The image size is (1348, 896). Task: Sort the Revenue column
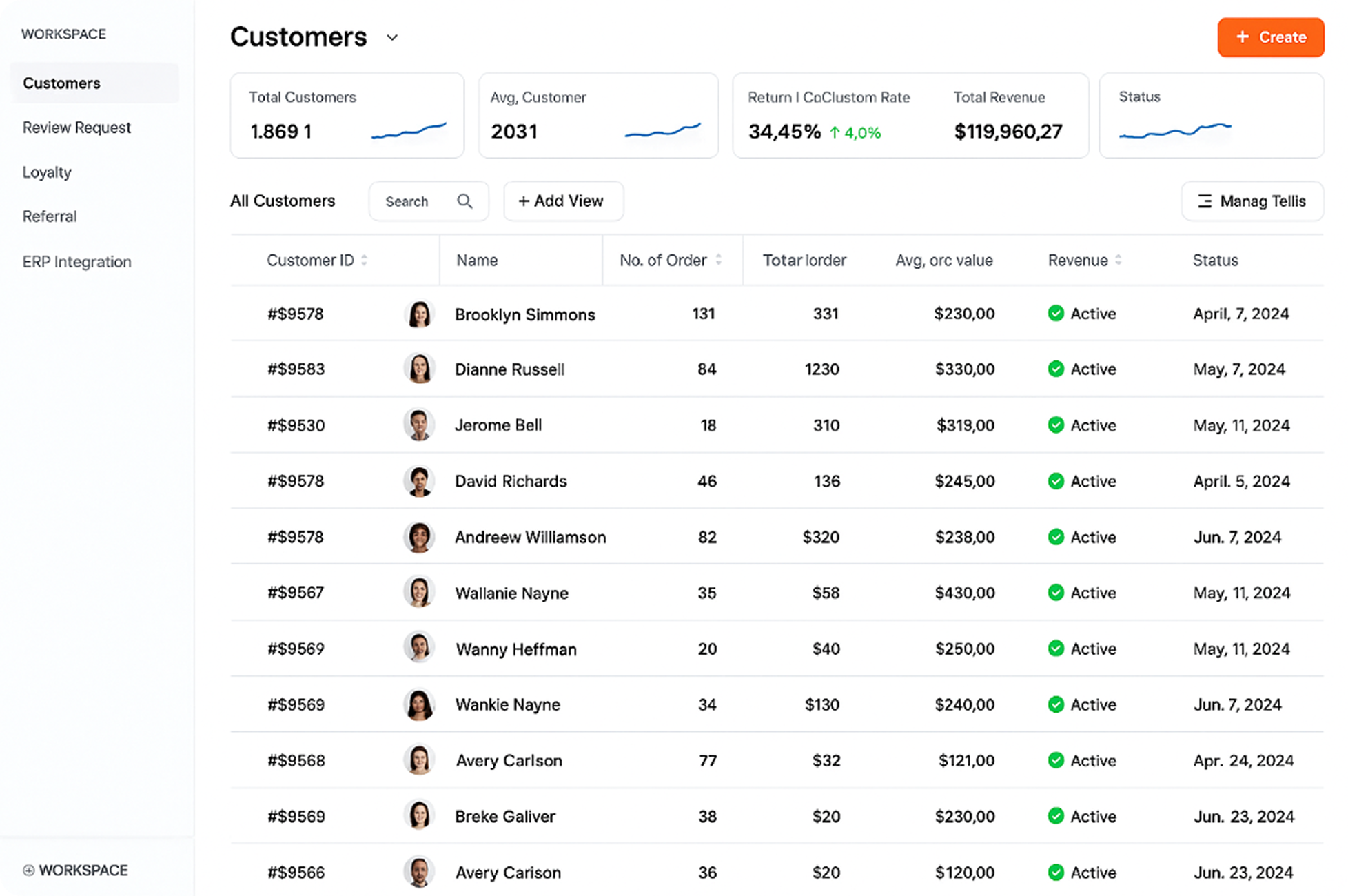[x=1117, y=261]
